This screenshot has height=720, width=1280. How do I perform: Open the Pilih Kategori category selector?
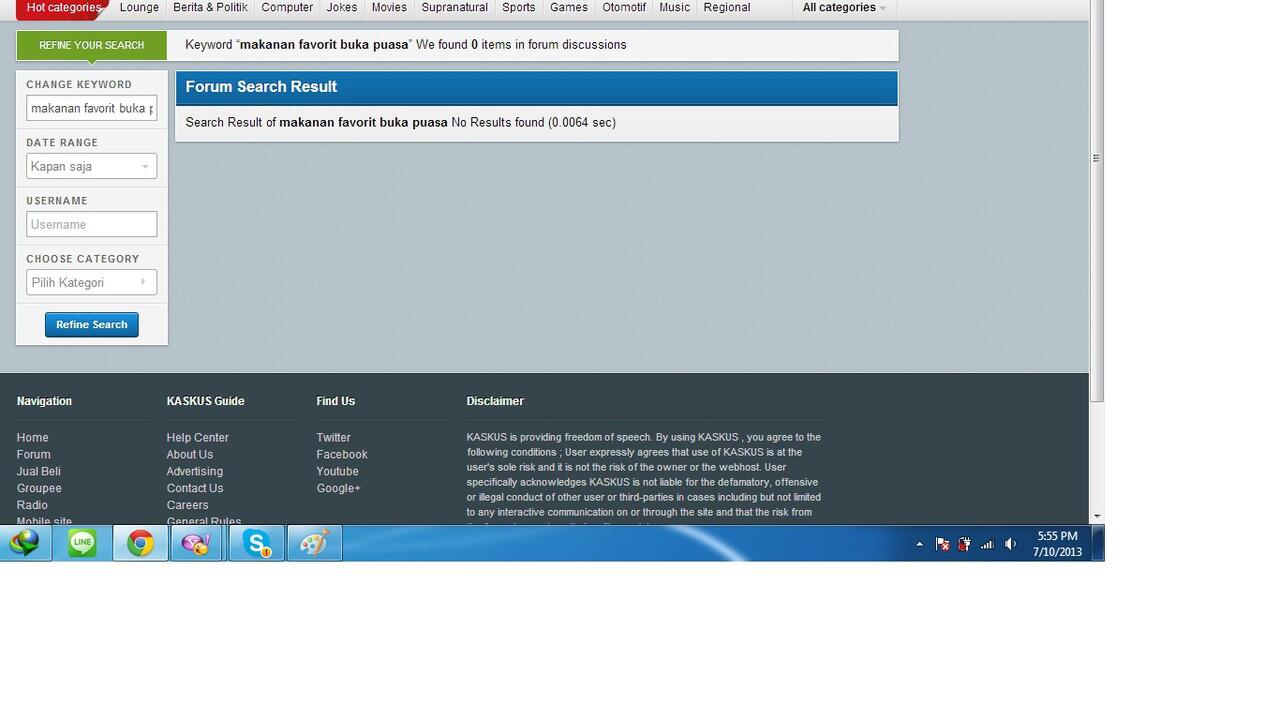click(x=91, y=282)
